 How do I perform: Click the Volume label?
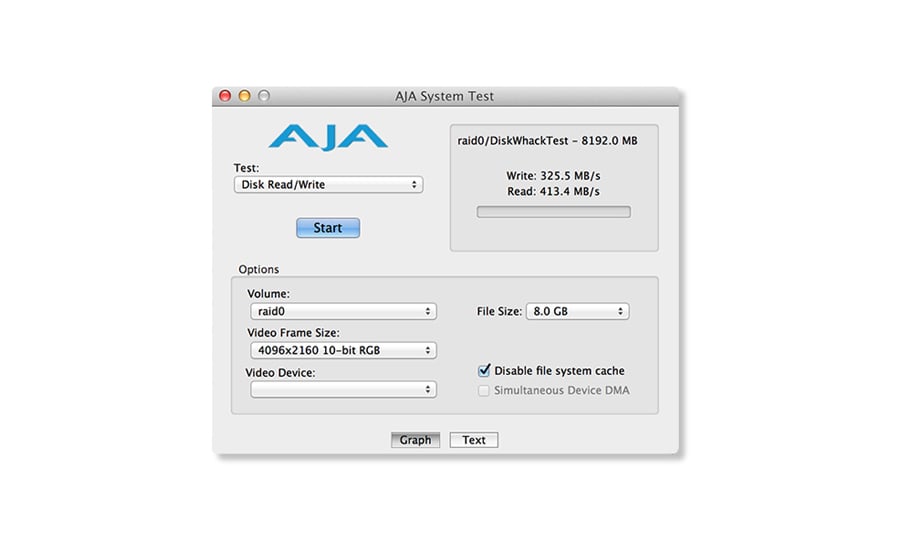[x=269, y=293]
